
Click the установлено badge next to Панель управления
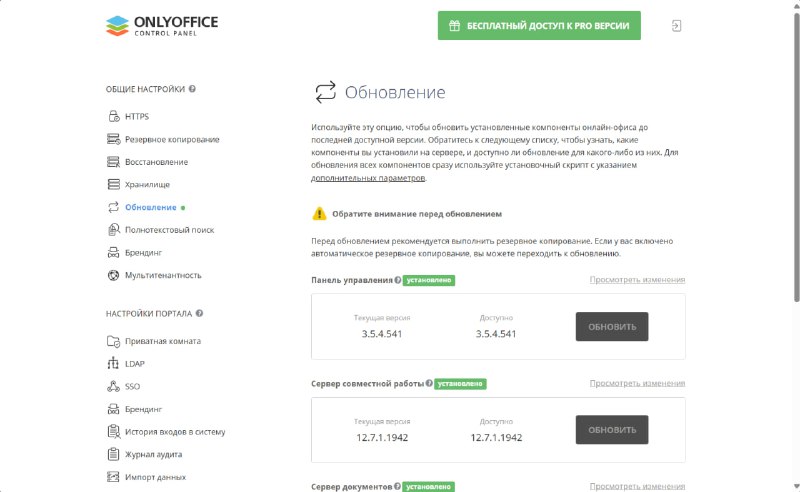point(429,280)
